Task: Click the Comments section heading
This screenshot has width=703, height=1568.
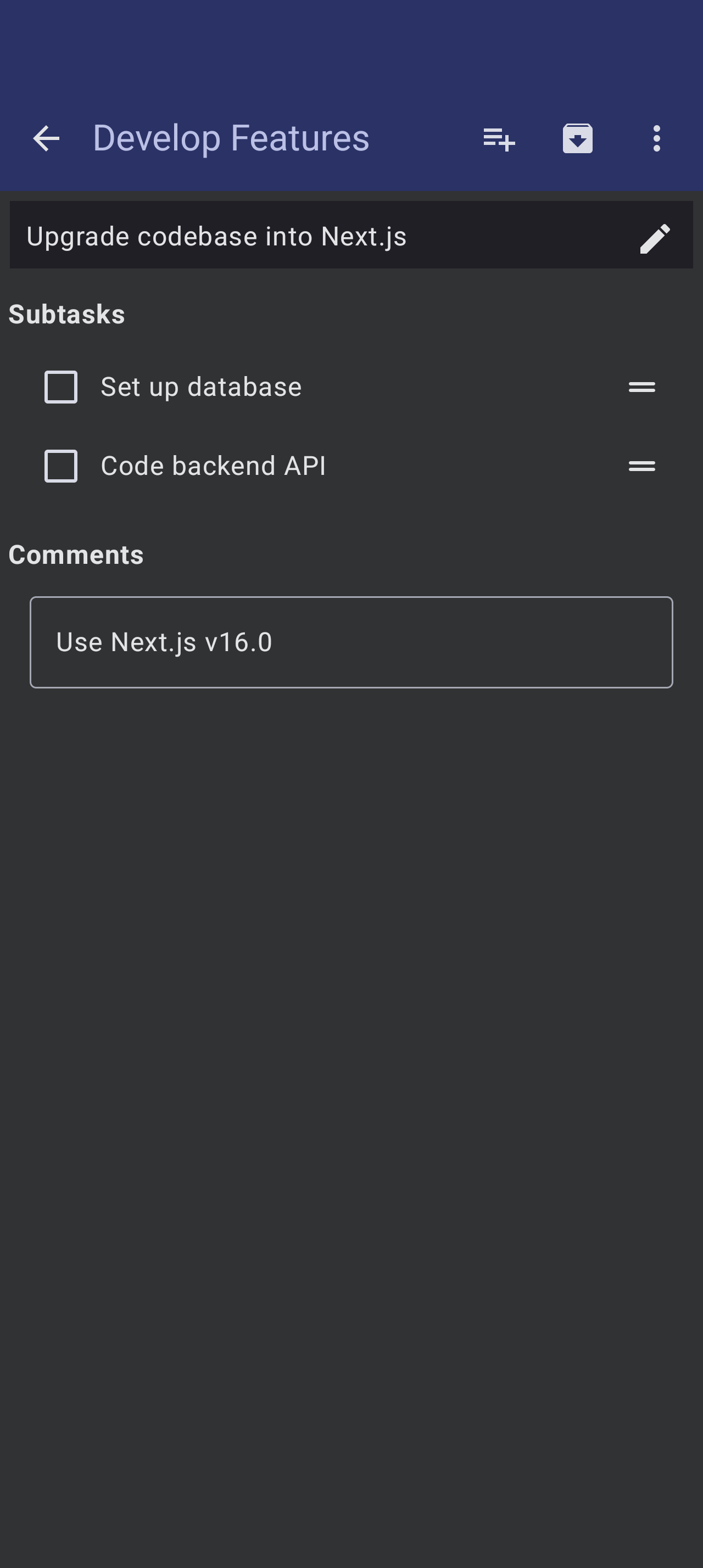Action: pyautogui.click(x=76, y=555)
